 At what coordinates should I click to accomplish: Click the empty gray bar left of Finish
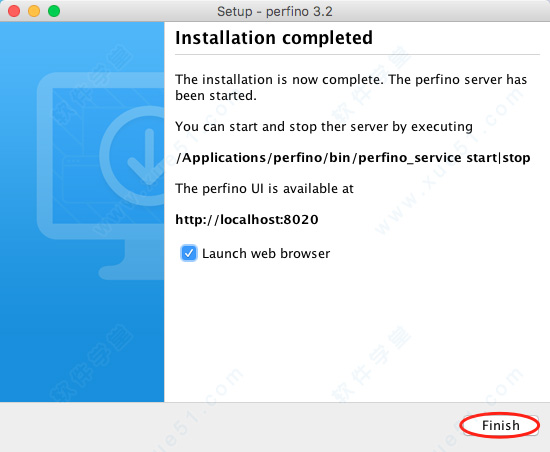click(228, 426)
